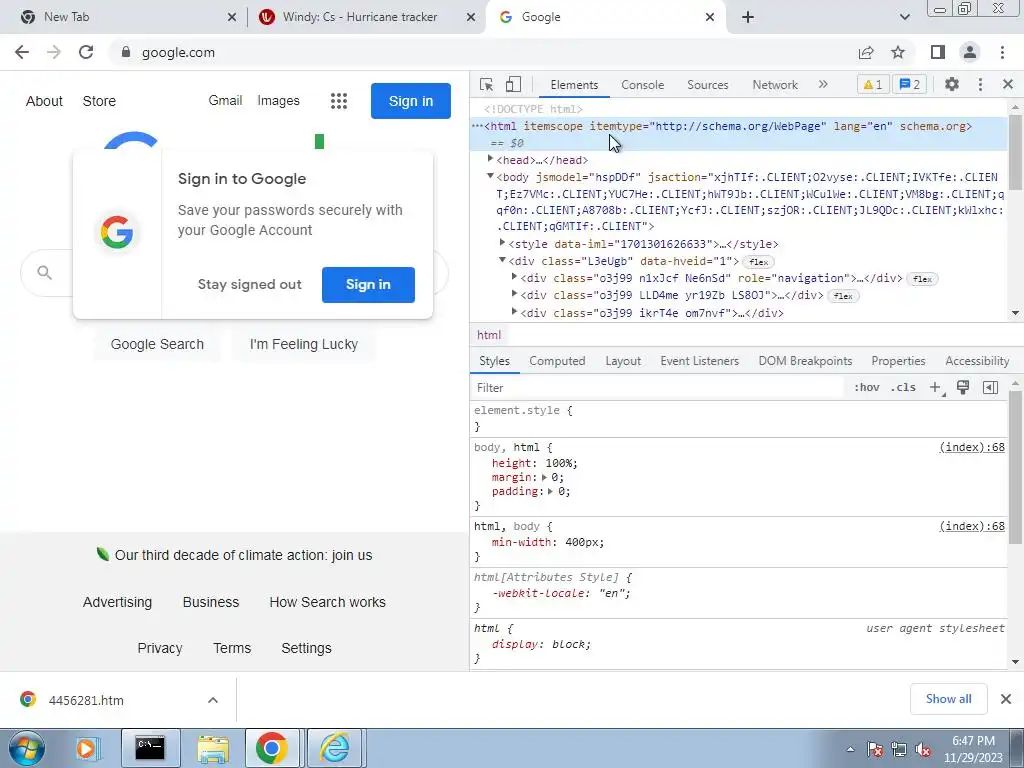1024x768 pixels.
Task: Add a new style rule plus icon
Action: pos(935,387)
